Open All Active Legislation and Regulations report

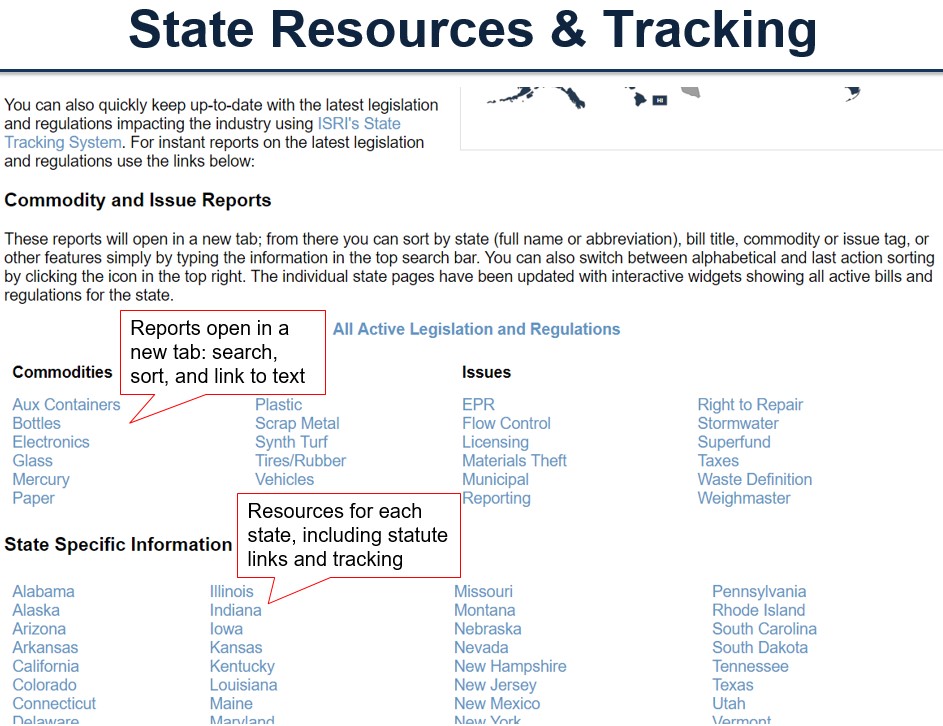tap(476, 329)
